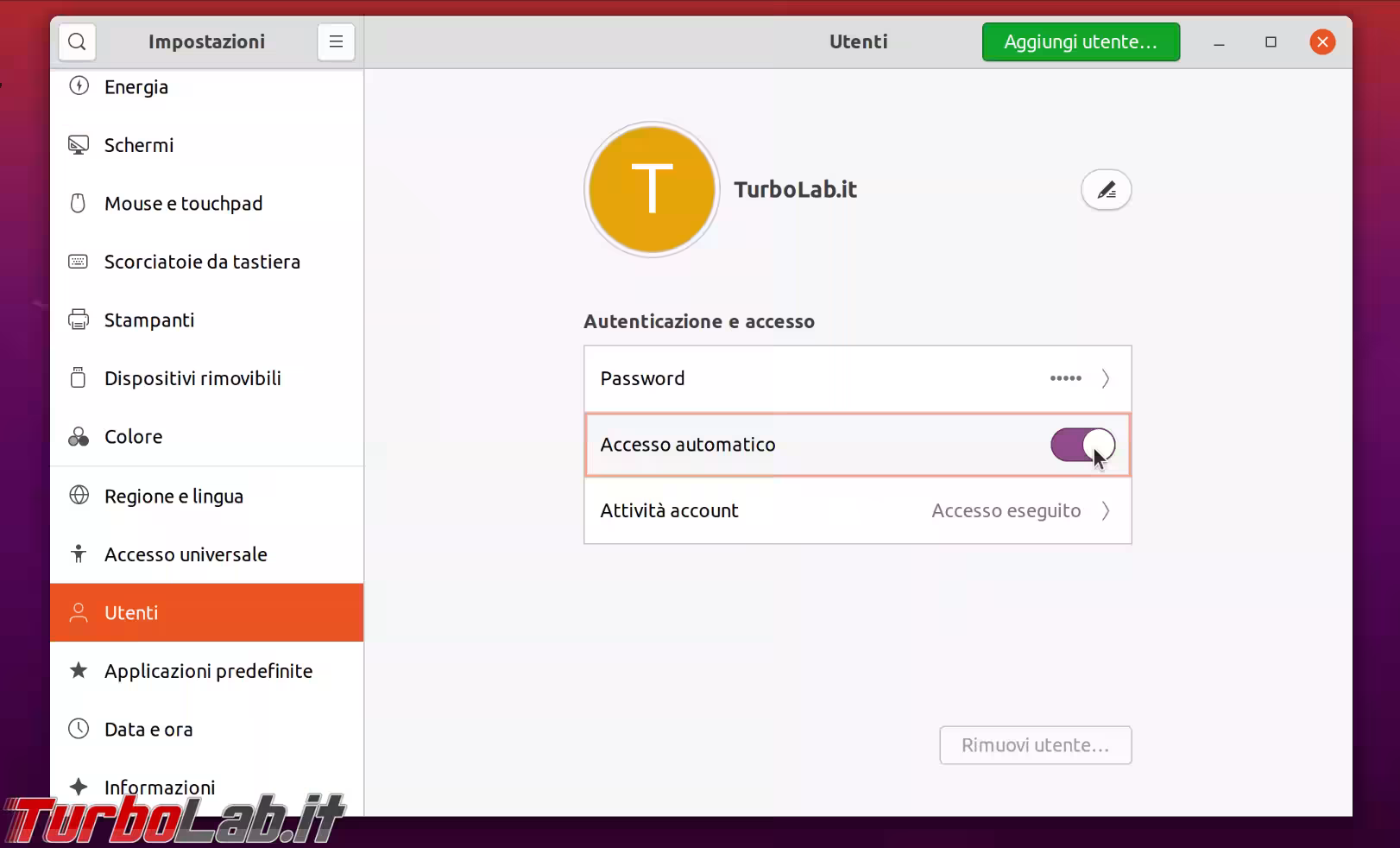Click the Data e ora clock icon
The width and height of the screenshot is (1400, 848).
[79, 730]
